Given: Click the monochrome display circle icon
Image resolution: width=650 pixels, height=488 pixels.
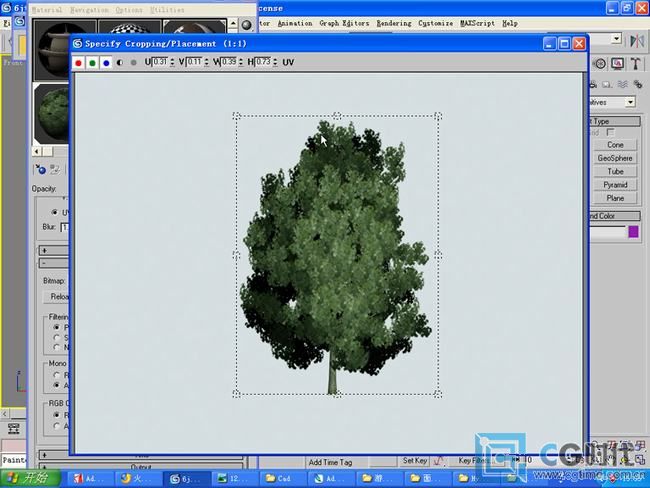Looking at the screenshot, I should click(x=133, y=62).
